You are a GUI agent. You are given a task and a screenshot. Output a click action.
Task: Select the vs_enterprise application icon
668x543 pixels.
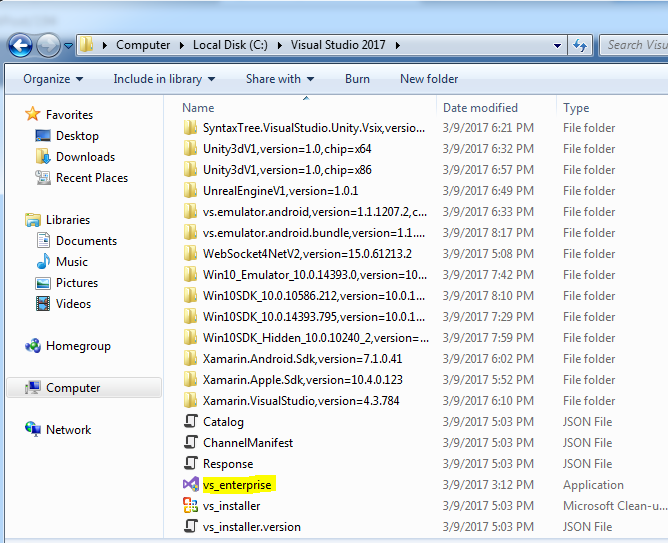point(191,485)
